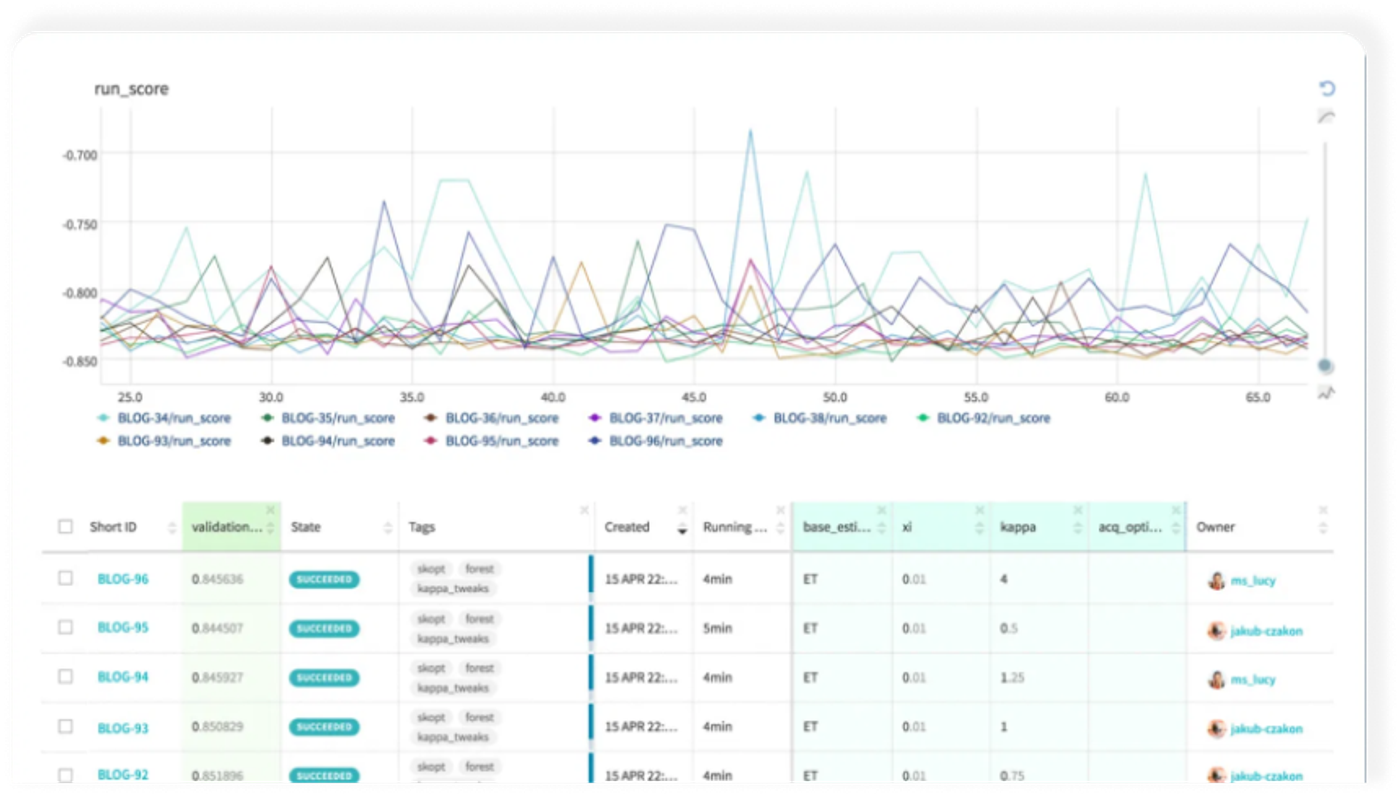Open experiment BLOG-92 link
This screenshot has width=1400, height=795.
coord(123,775)
